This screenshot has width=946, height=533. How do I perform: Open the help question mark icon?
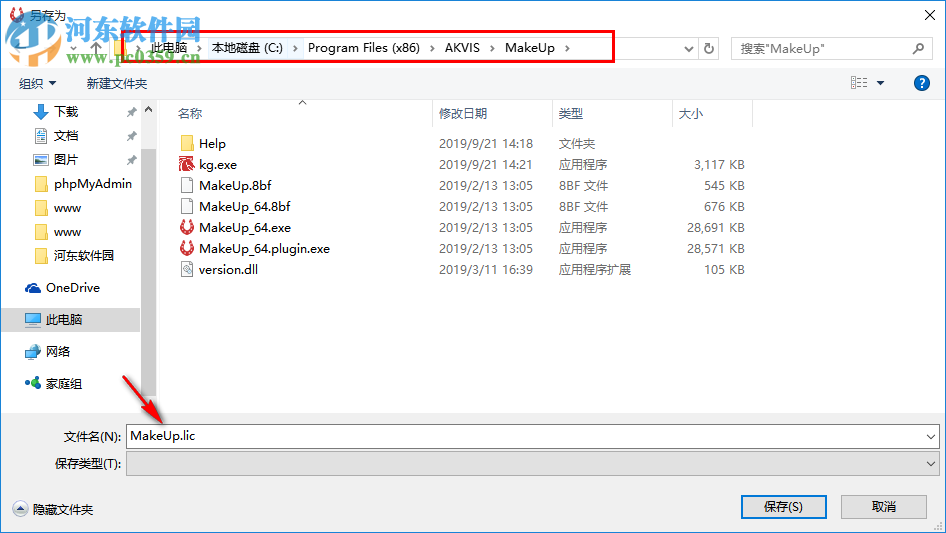click(921, 83)
